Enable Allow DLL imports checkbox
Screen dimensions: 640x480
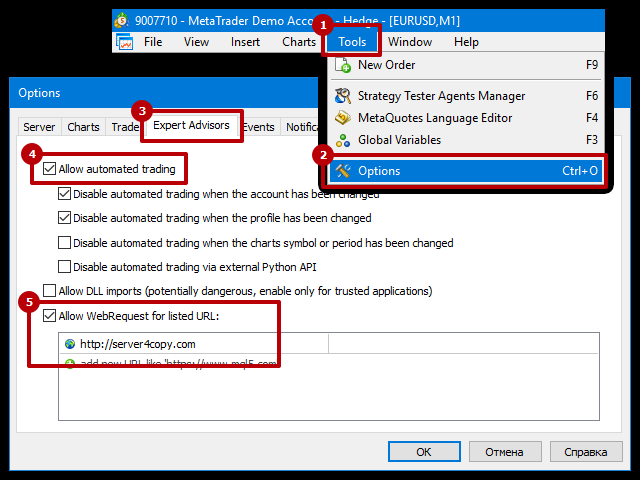click(x=49, y=291)
